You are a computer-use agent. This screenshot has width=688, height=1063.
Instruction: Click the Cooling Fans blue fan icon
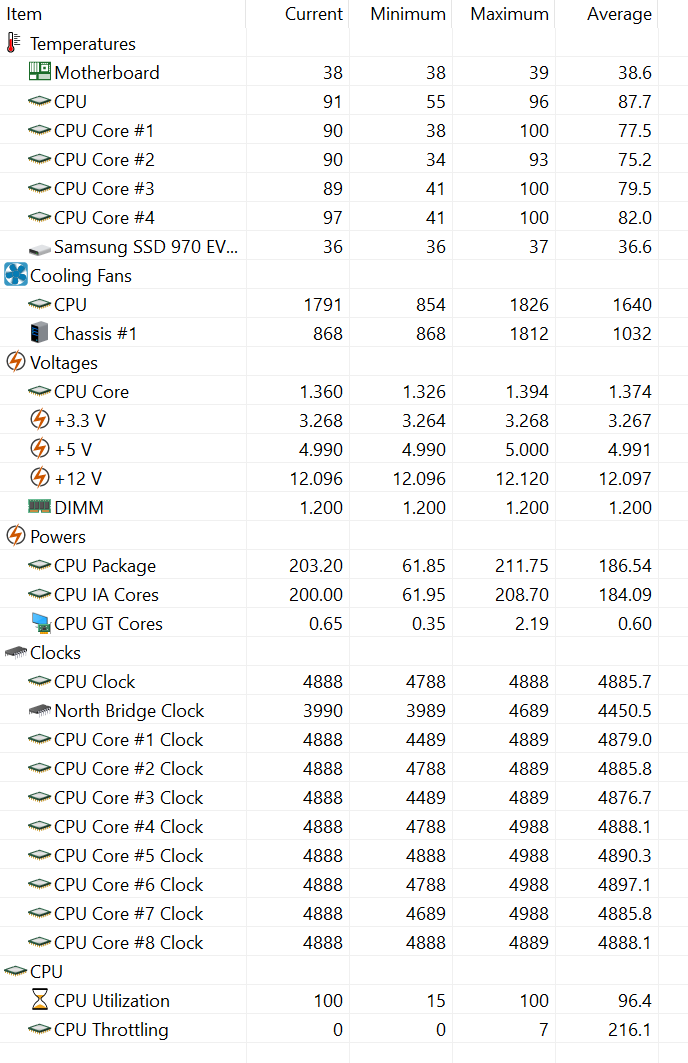(16, 275)
